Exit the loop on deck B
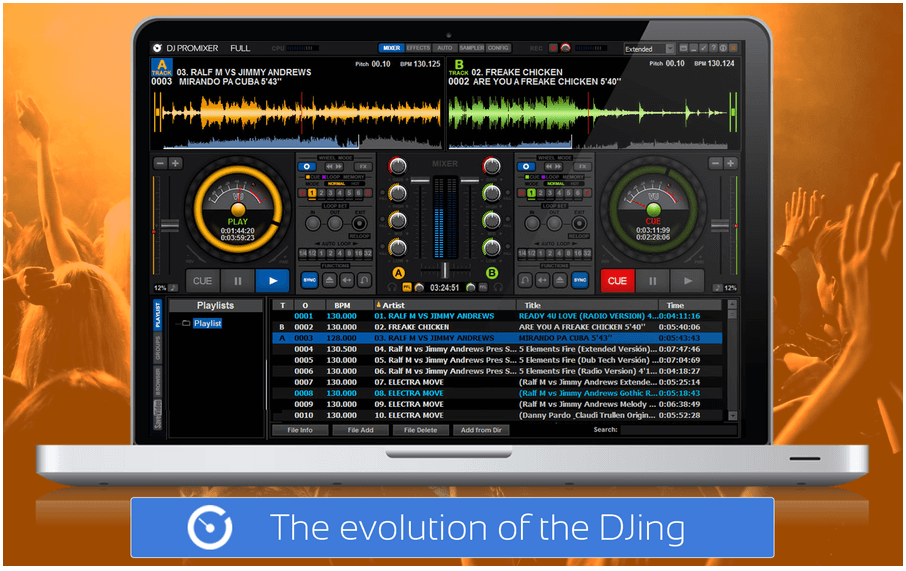The height and width of the screenshot is (571, 906). pyautogui.click(x=578, y=223)
